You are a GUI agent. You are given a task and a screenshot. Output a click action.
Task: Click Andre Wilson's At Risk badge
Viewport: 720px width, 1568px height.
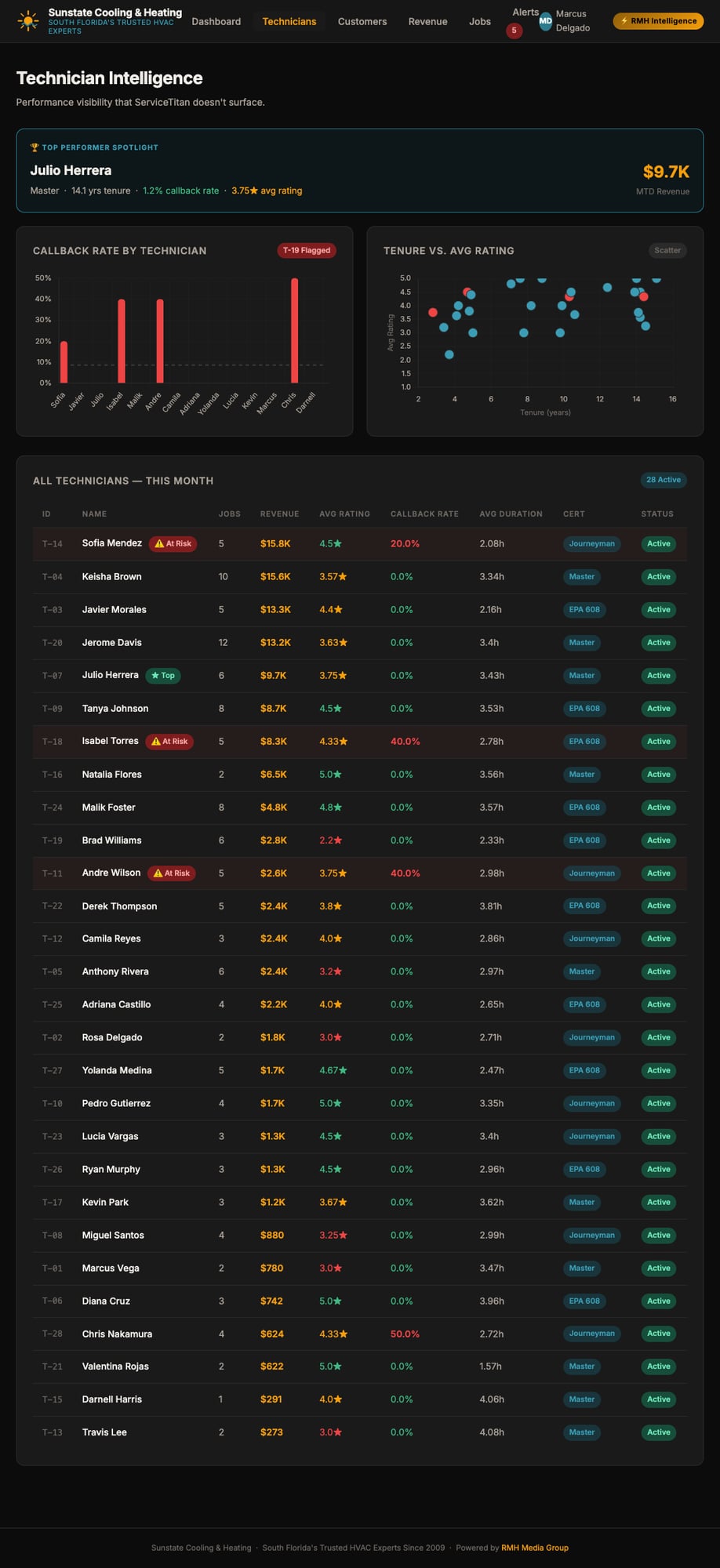[171, 873]
